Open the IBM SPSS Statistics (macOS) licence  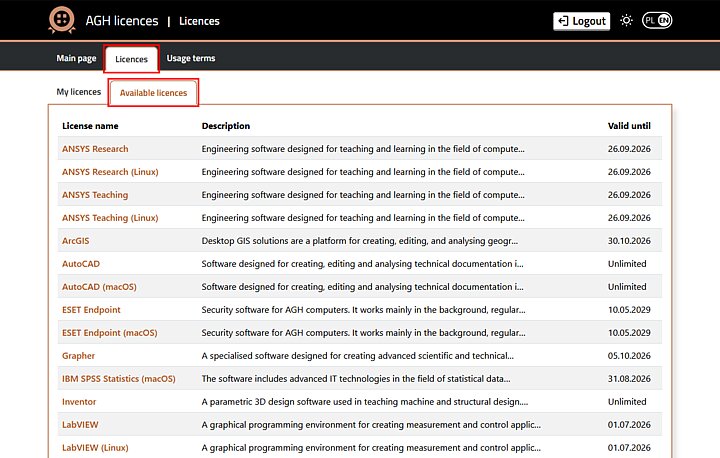click(x=119, y=379)
